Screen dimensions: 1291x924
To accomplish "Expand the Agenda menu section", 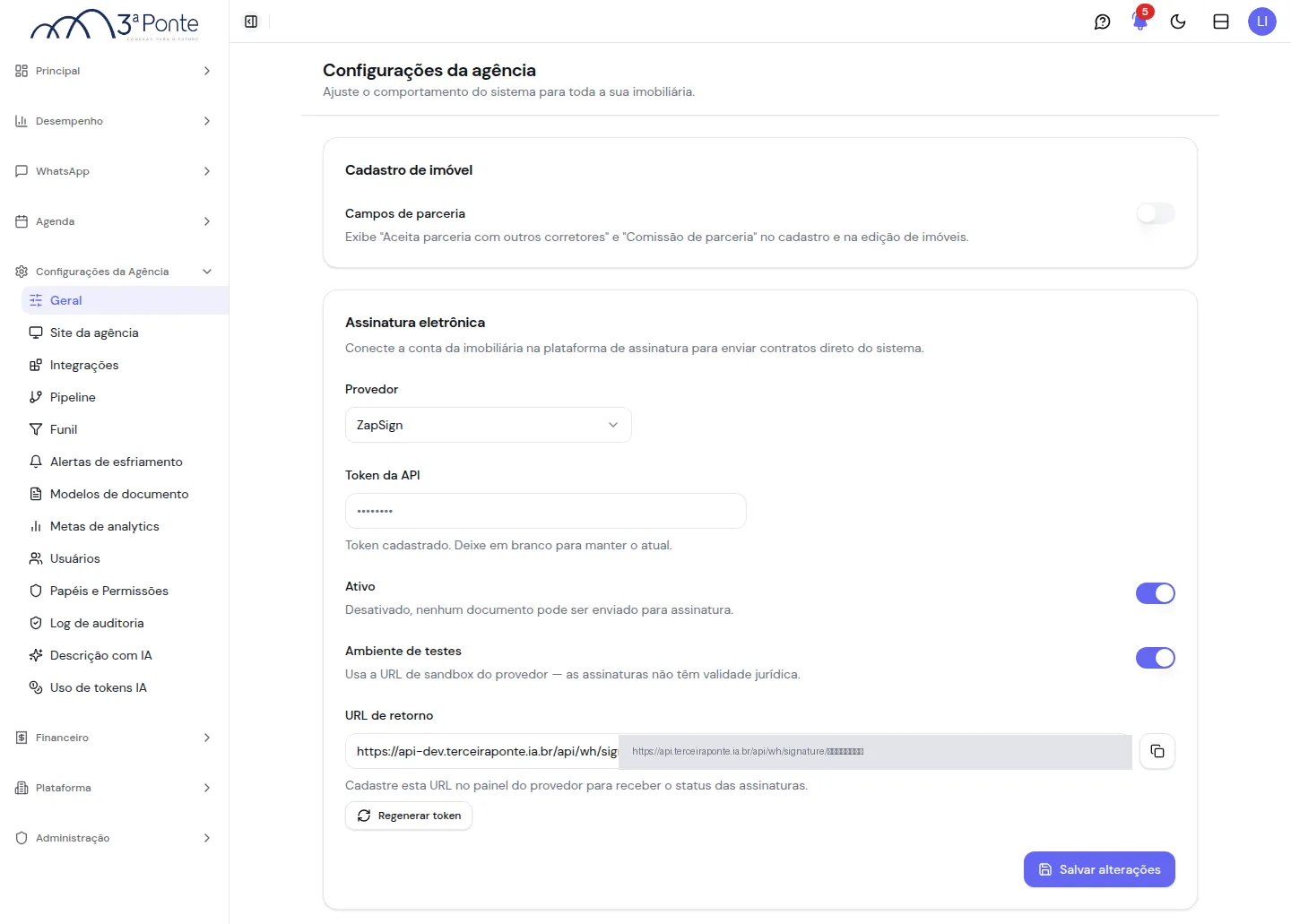I will pos(114,221).
